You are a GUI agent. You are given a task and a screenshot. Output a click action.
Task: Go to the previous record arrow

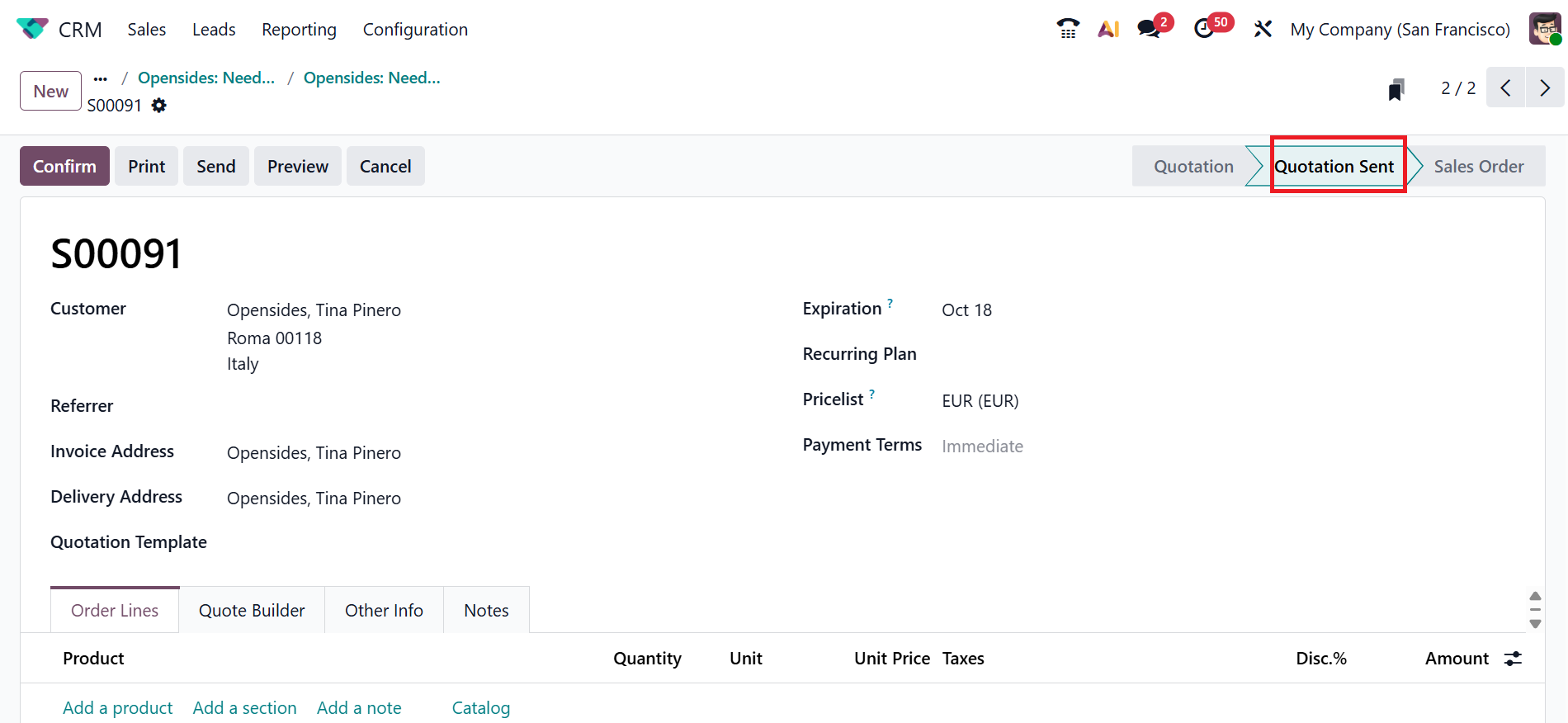coord(1505,88)
